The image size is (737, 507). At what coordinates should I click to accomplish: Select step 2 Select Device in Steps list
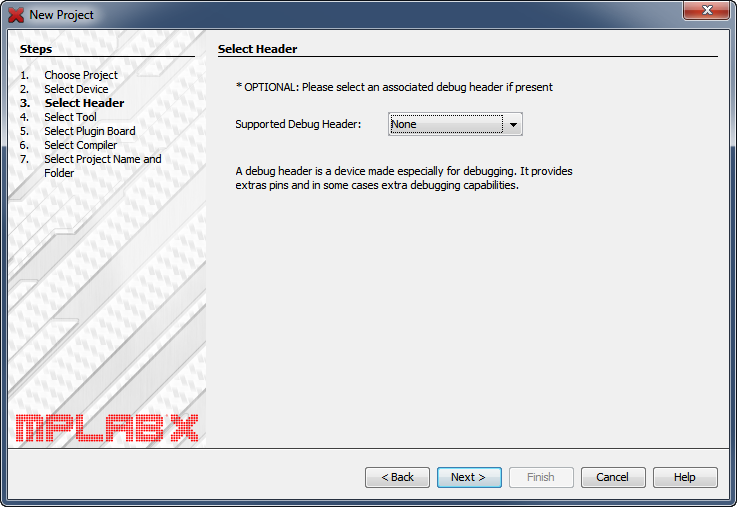coord(76,89)
